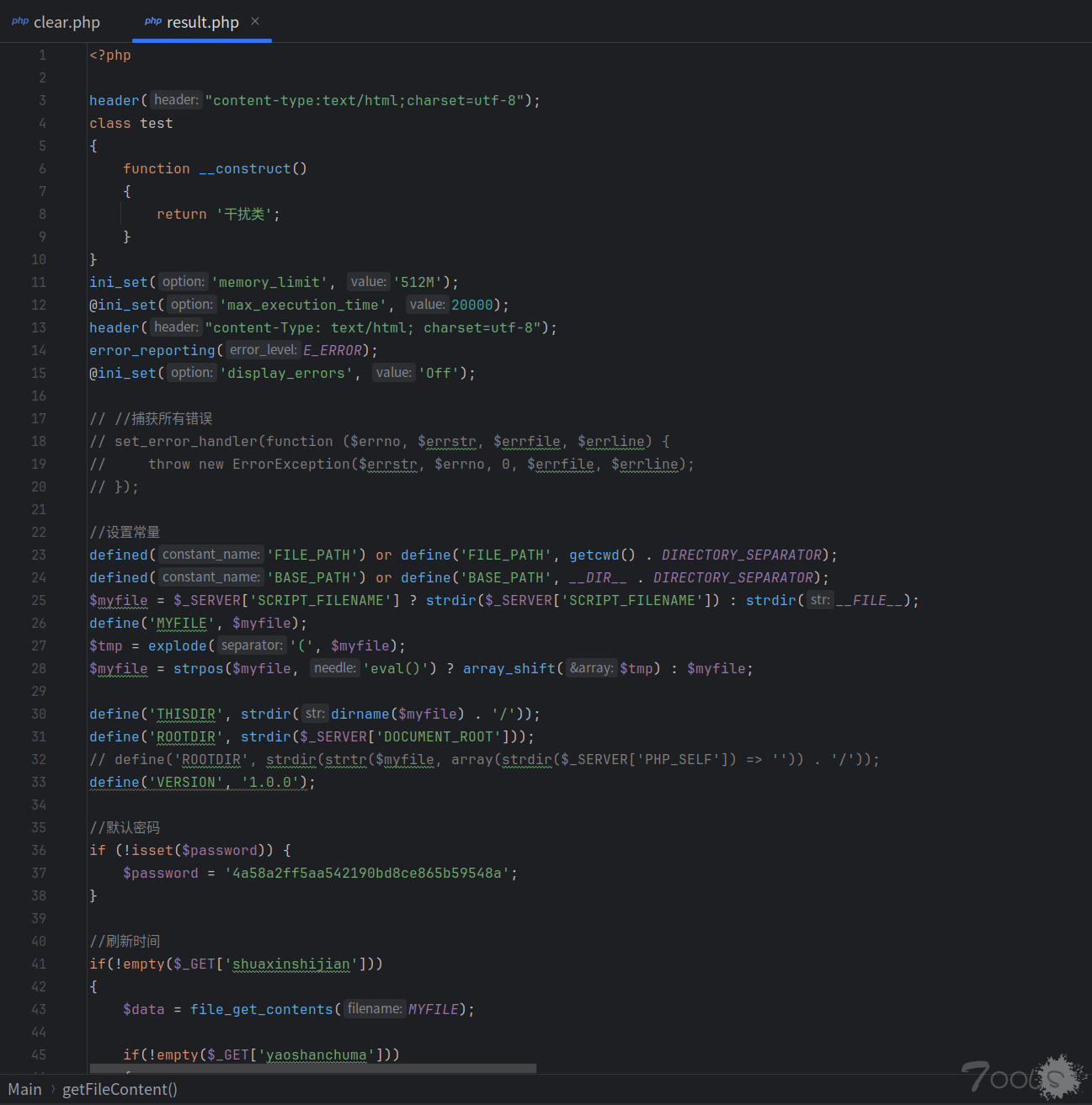Select the result.php tab

click(202, 22)
